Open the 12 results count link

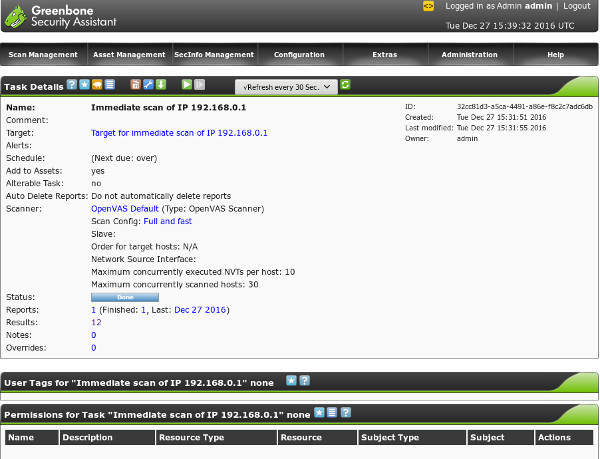(96, 323)
